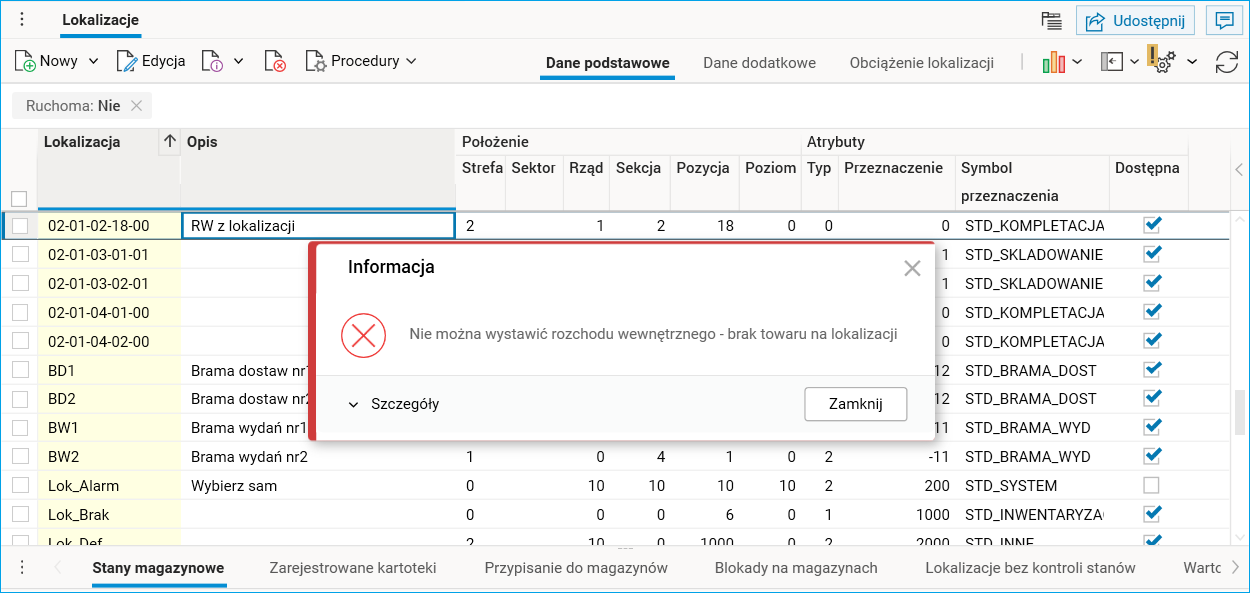This screenshot has width=1250, height=593.
Task: Click the refresh icon in the toolbar
Action: (x=1227, y=62)
